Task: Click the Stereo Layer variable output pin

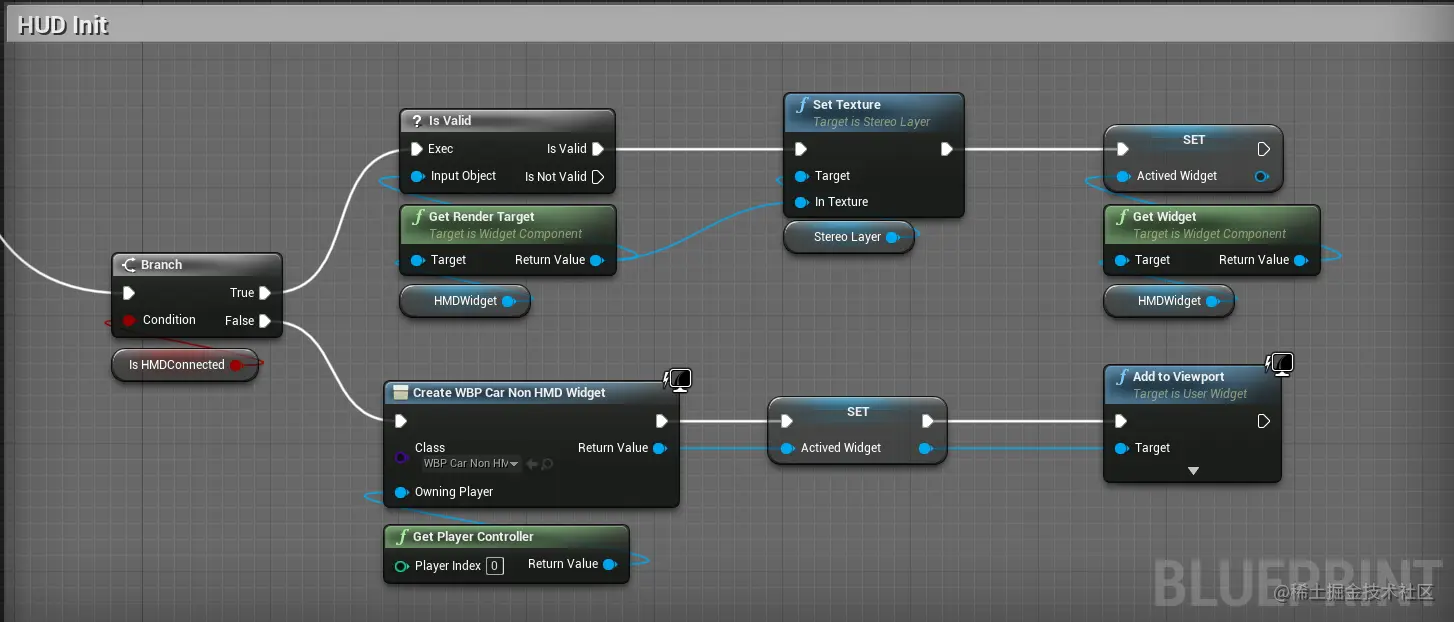Action: tap(893, 237)
